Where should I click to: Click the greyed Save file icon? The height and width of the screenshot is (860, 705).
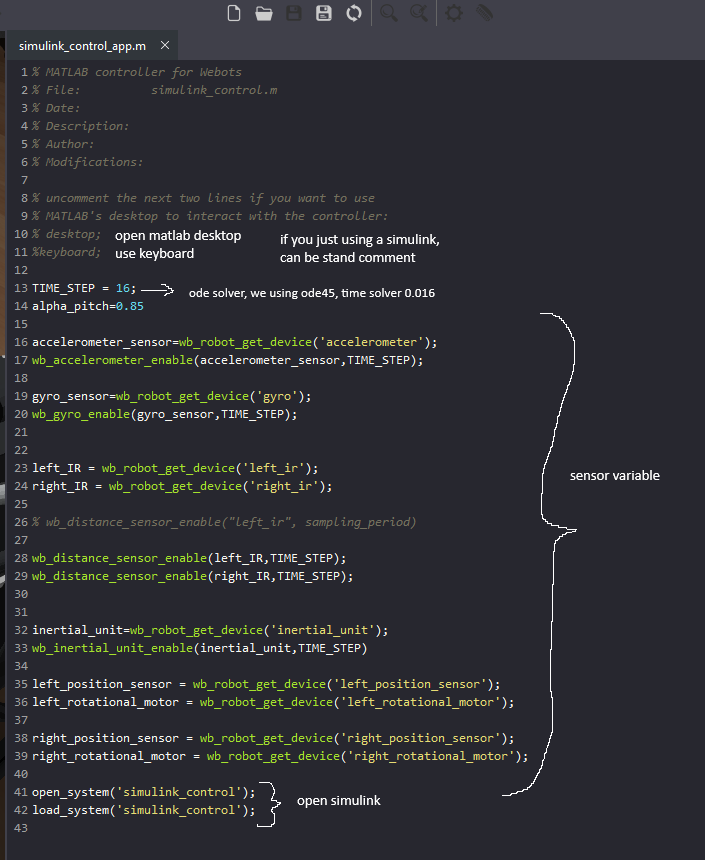[x=294, y=13]
